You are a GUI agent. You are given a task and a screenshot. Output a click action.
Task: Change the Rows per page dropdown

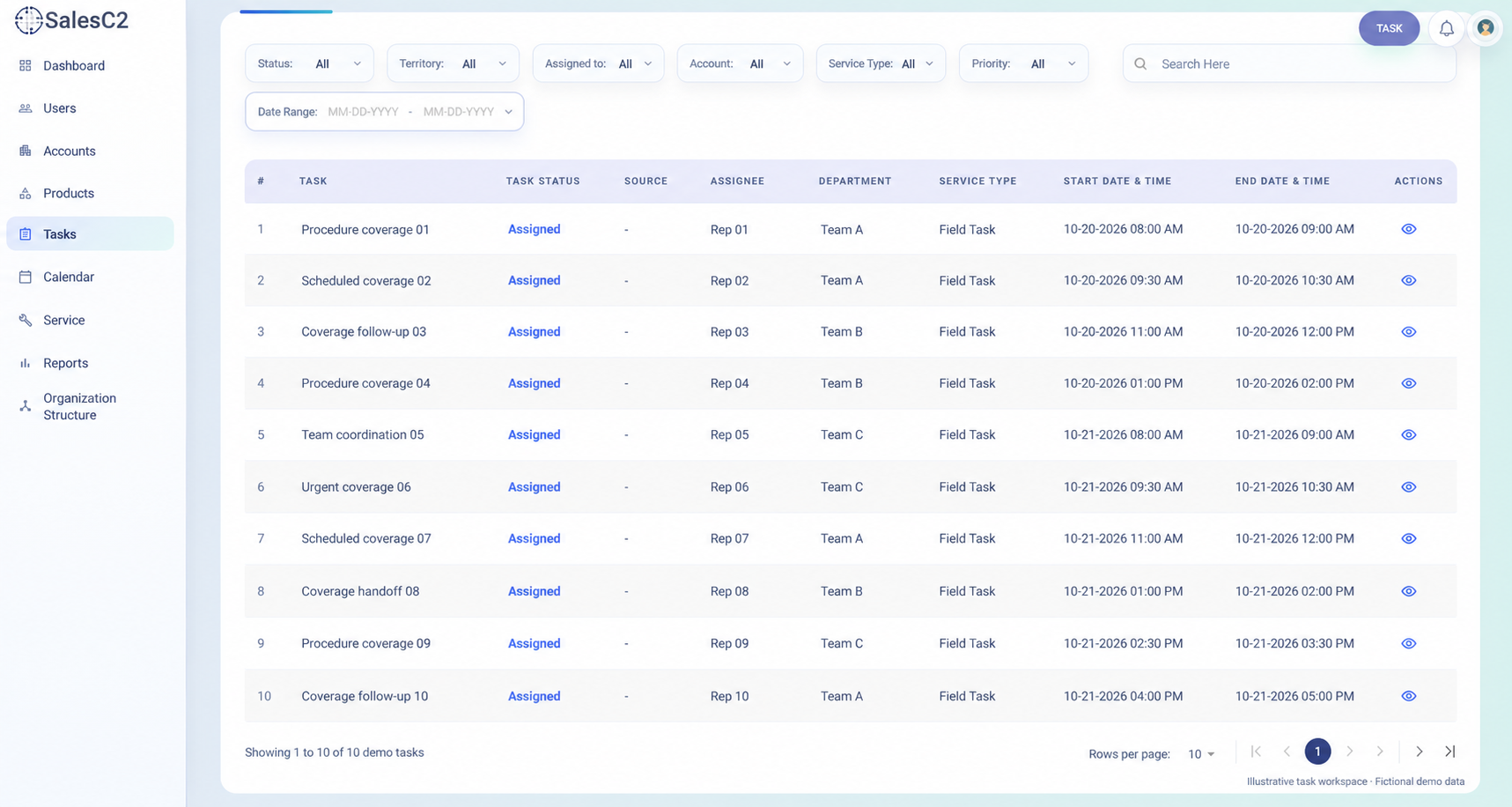point(1201,754)
